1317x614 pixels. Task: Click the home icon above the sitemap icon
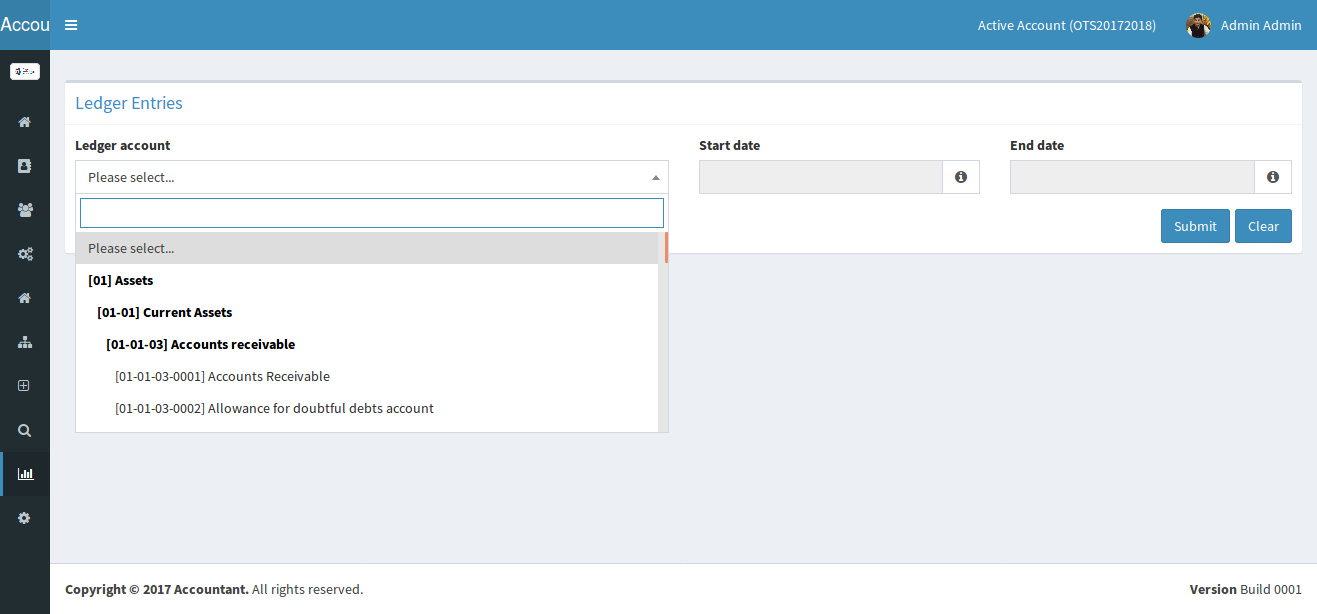click(x=25, y=298)
